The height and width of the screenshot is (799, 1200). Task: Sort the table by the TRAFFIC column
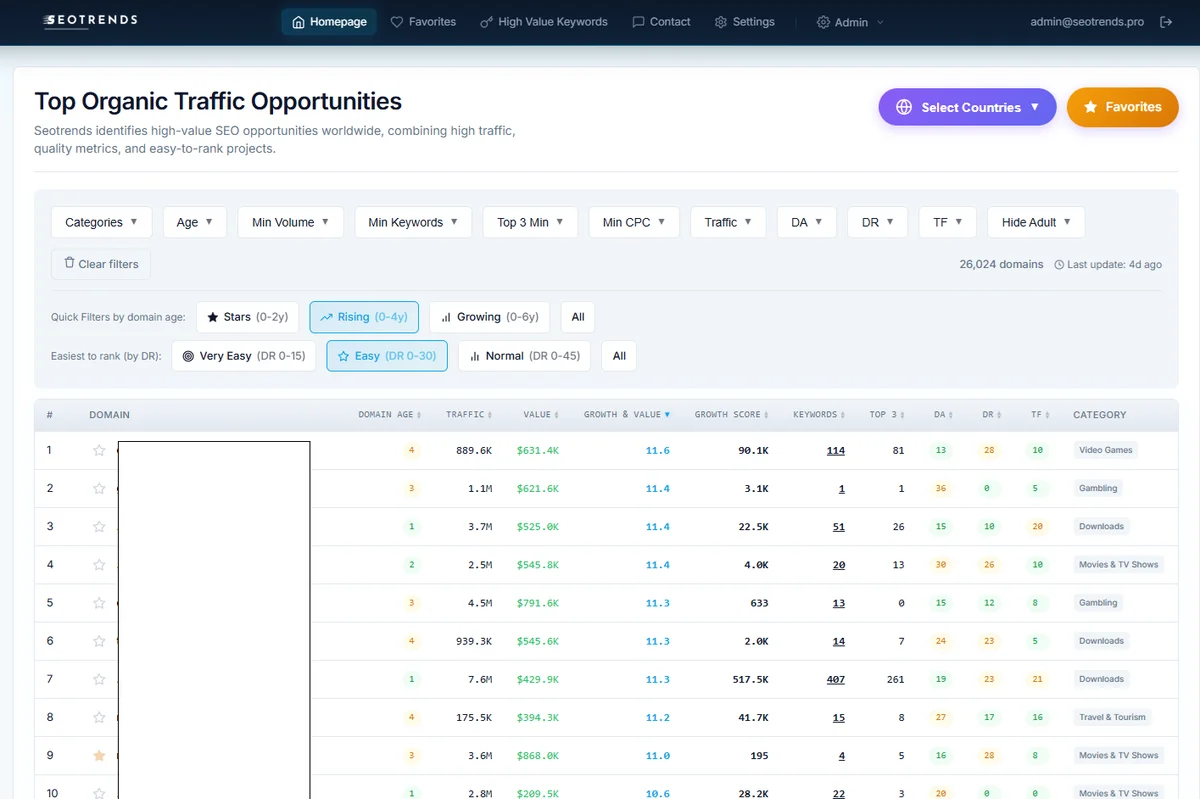[x=469, y=414]
